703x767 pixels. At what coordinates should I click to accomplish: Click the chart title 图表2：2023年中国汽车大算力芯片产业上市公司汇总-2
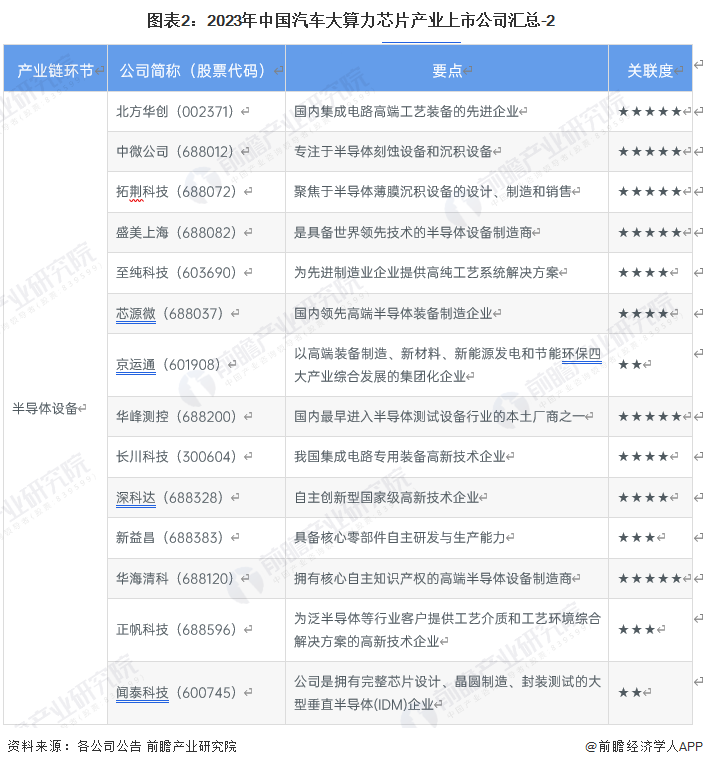[x=351, y=21]
